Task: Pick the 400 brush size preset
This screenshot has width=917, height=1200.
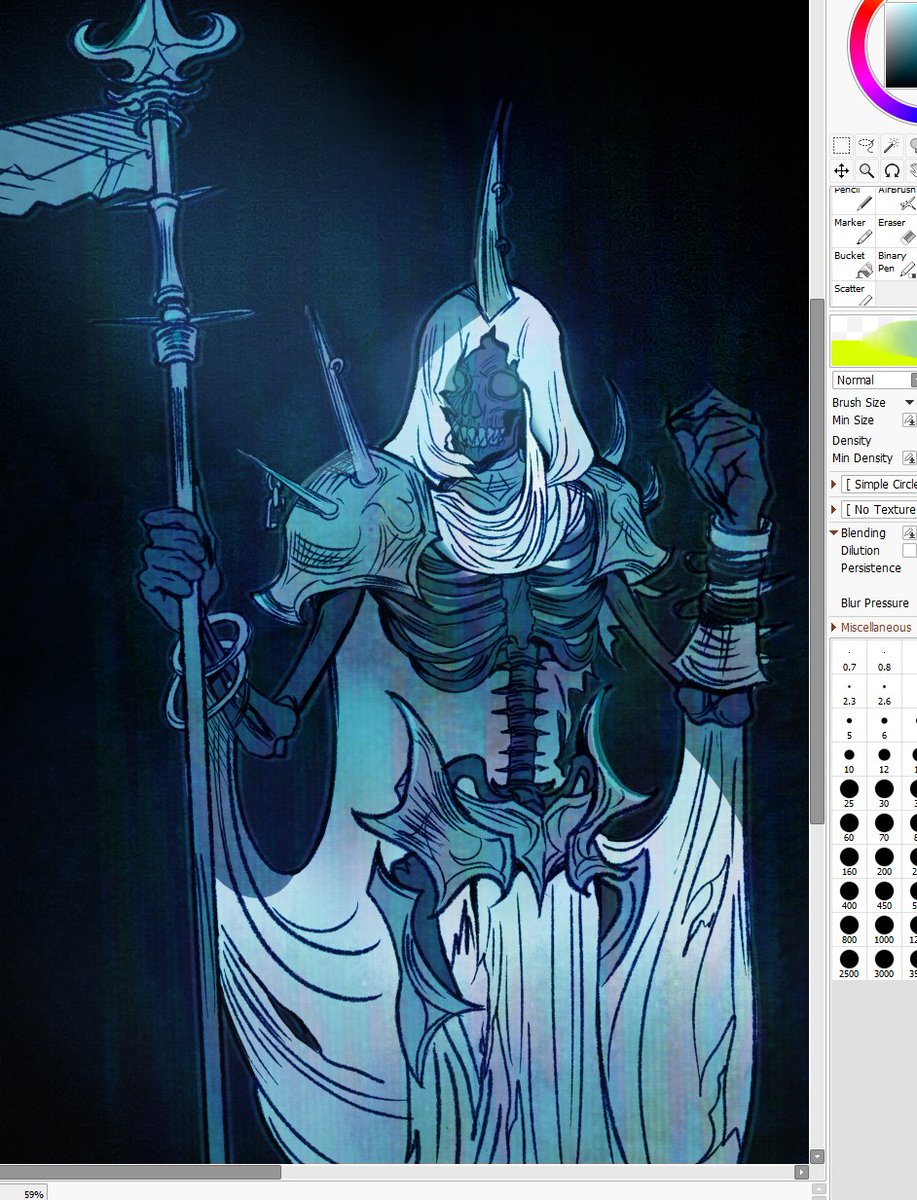Action: coord(849,896)
